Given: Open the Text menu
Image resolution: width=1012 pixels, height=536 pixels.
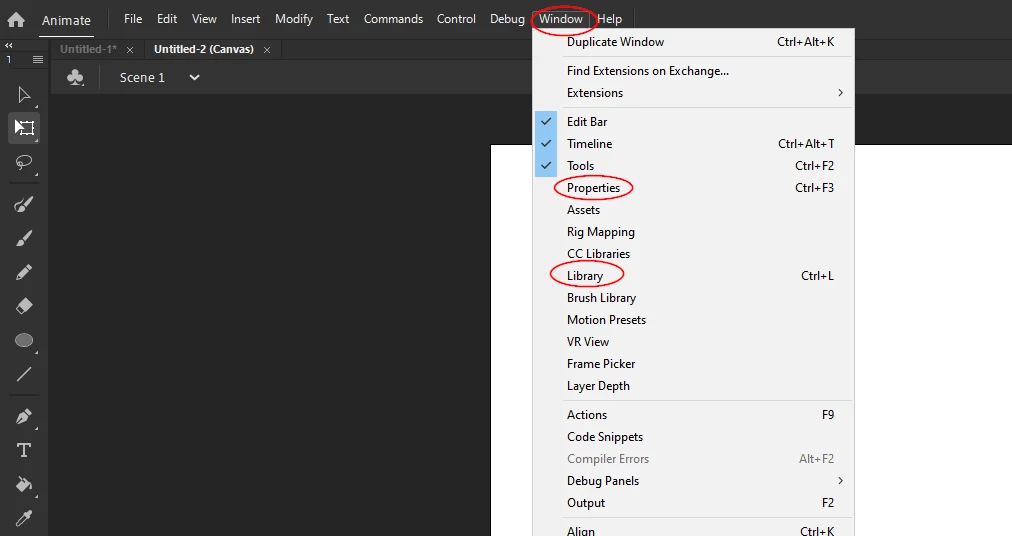Looking at the screenshot, I should (338, 19).
